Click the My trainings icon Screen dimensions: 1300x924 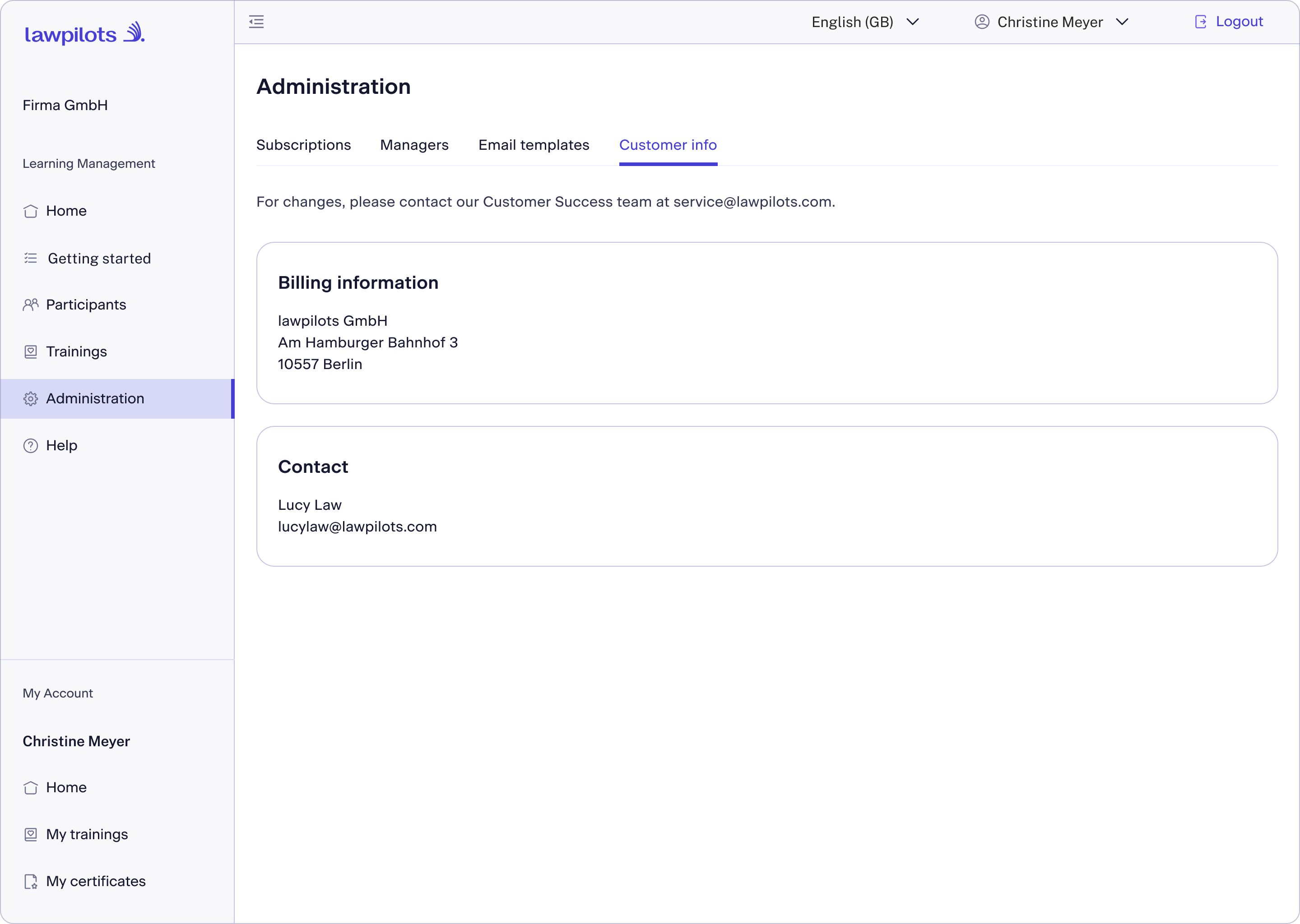coord(31,834)
